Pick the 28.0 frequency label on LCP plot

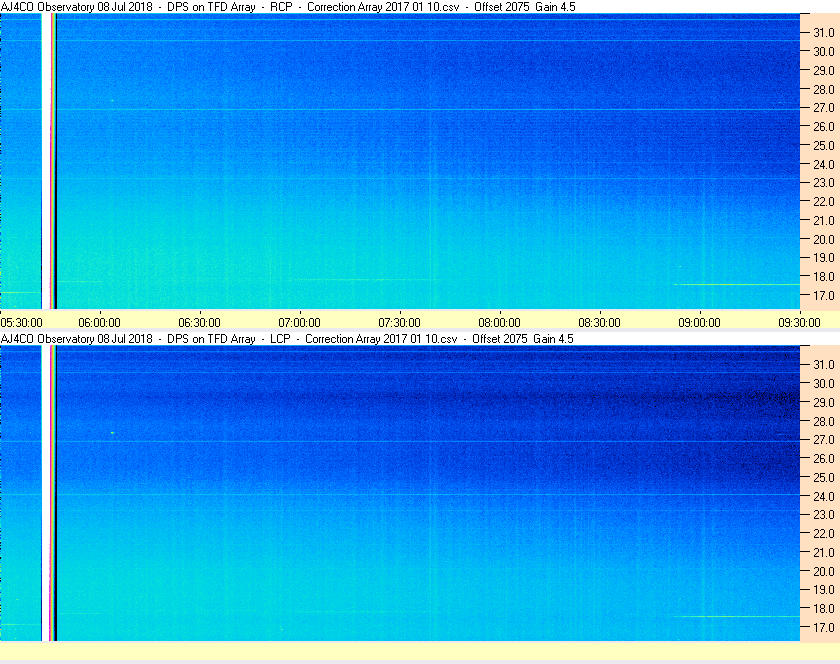point(824,421)
